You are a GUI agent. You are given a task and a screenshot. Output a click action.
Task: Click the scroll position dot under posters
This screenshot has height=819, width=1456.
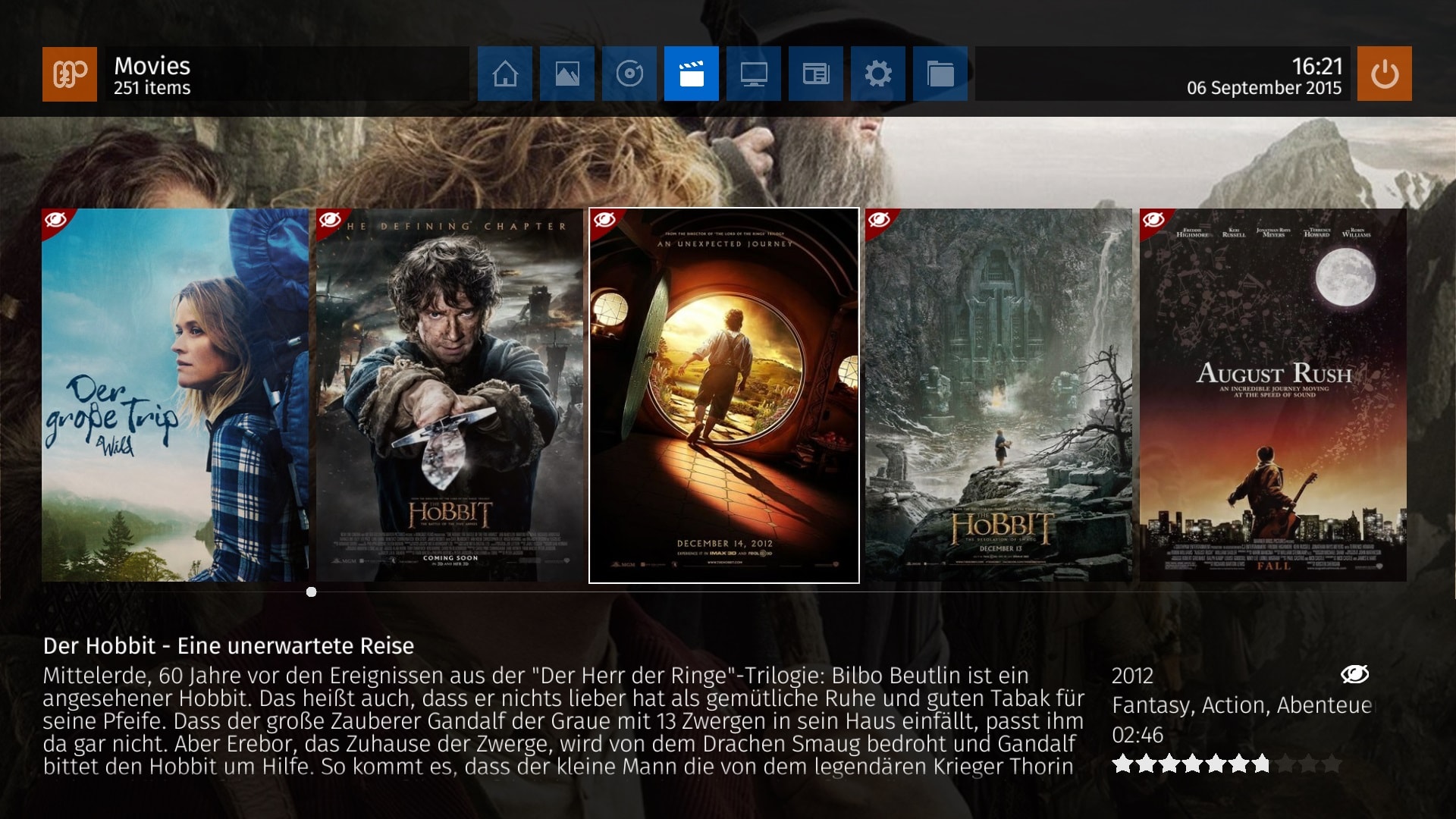point(311,591)
